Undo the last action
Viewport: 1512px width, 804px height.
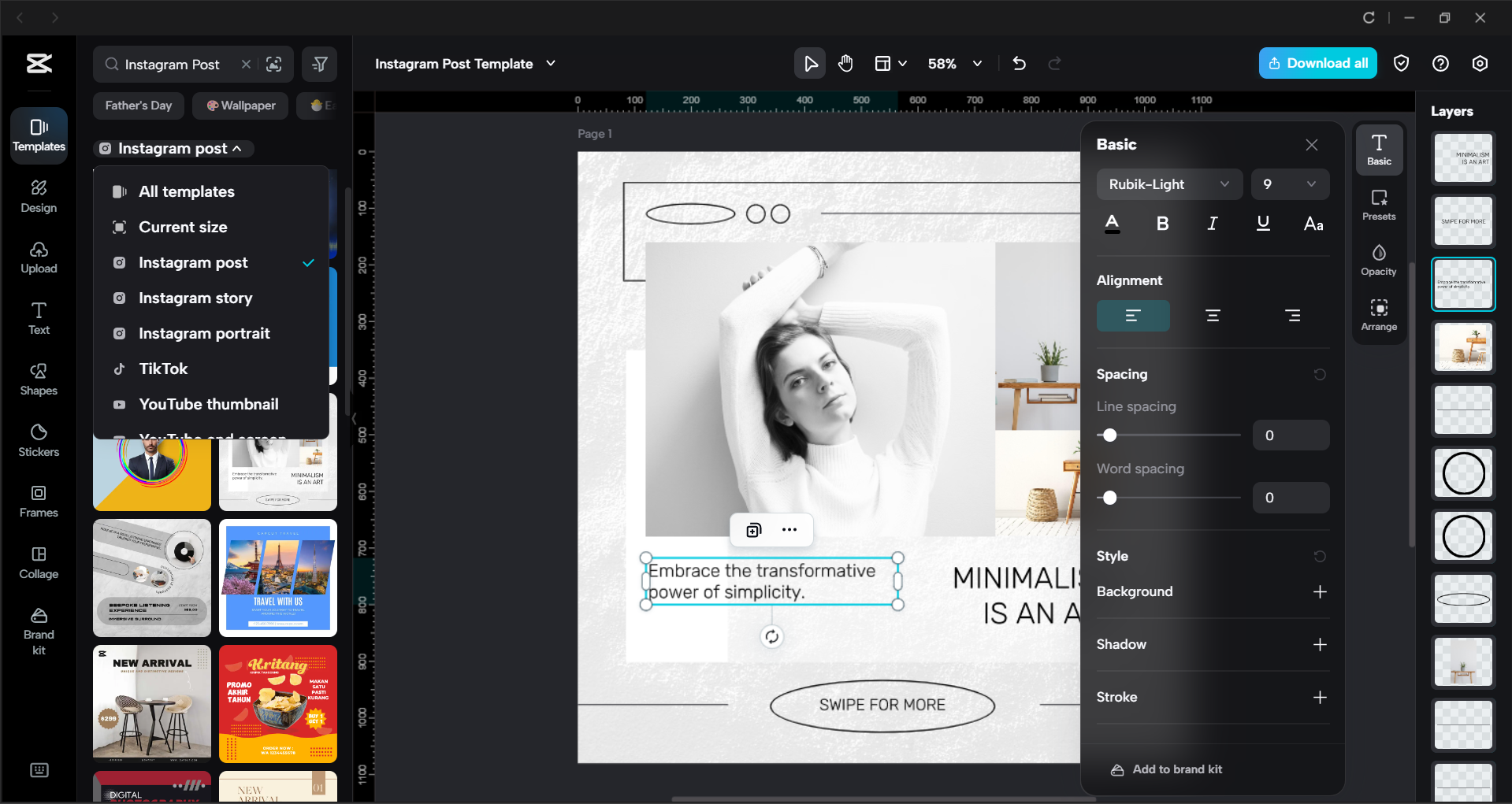pyautogui.click(x=1019, y=63)
